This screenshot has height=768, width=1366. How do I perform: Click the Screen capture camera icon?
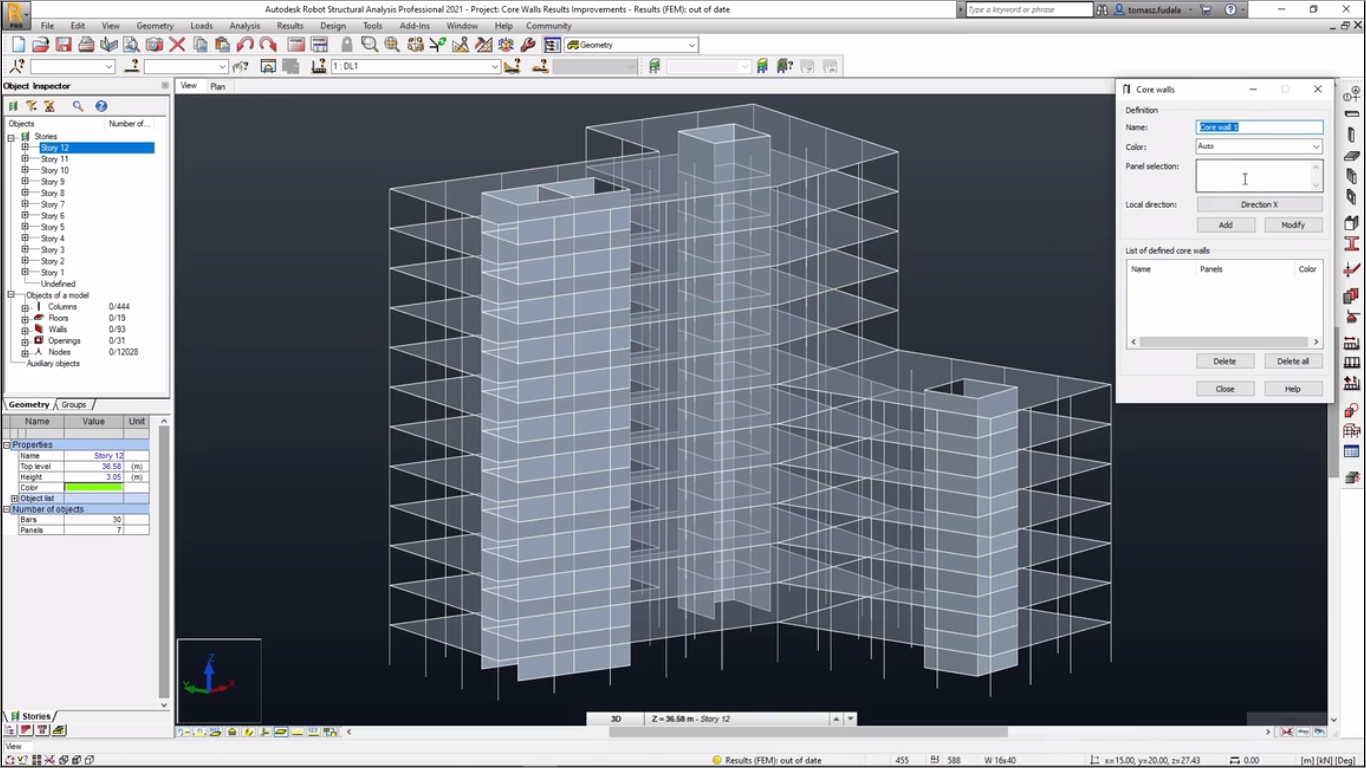(x=154, y=45)
